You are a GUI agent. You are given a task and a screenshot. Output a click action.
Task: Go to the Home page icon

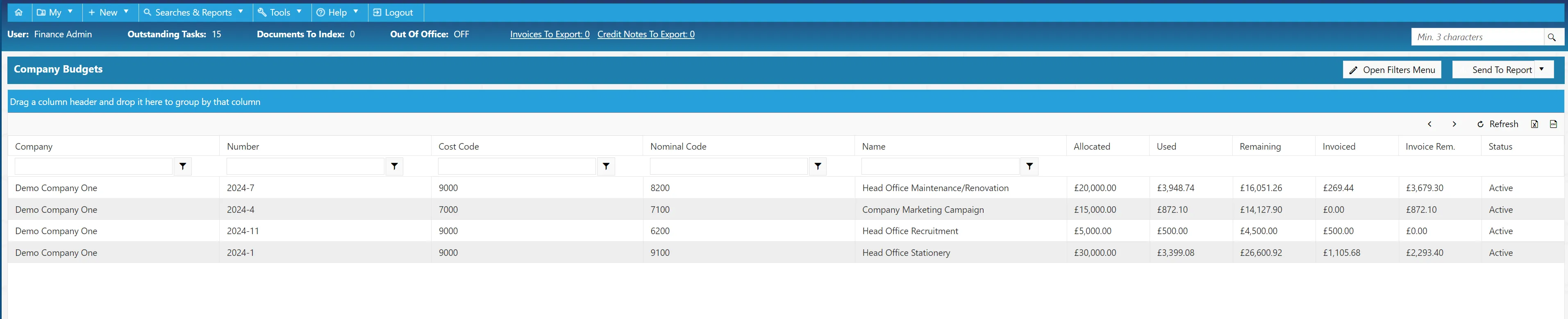coord(19,12)
